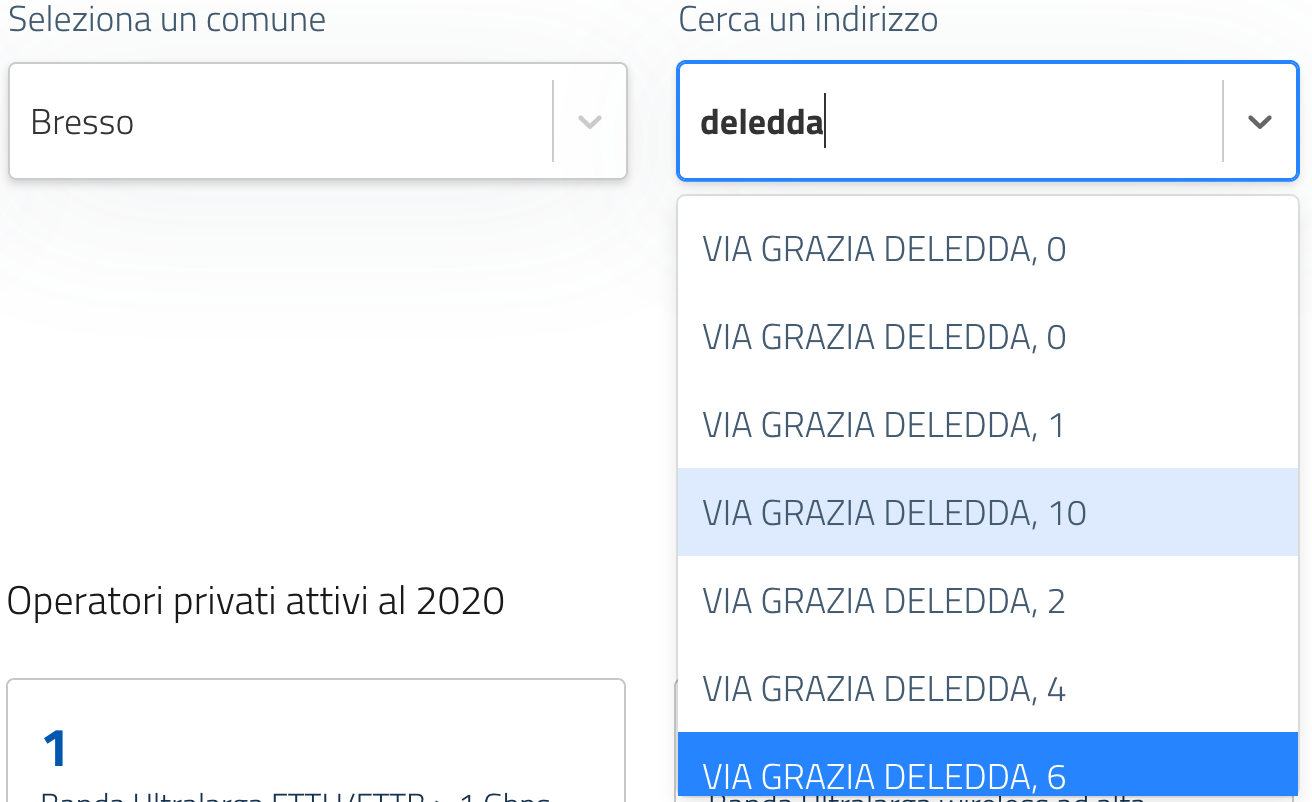This screenshot has height=802, width=1312.
Task: Click the 'Cerca un indirizzo' label
Action: [808, 20]
